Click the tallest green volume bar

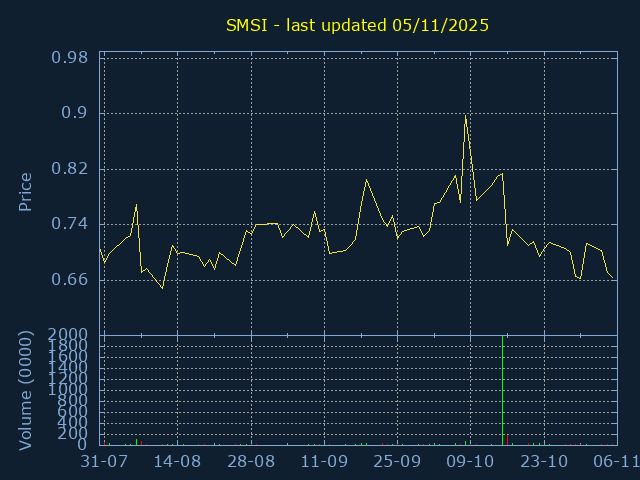click(502, 391)
